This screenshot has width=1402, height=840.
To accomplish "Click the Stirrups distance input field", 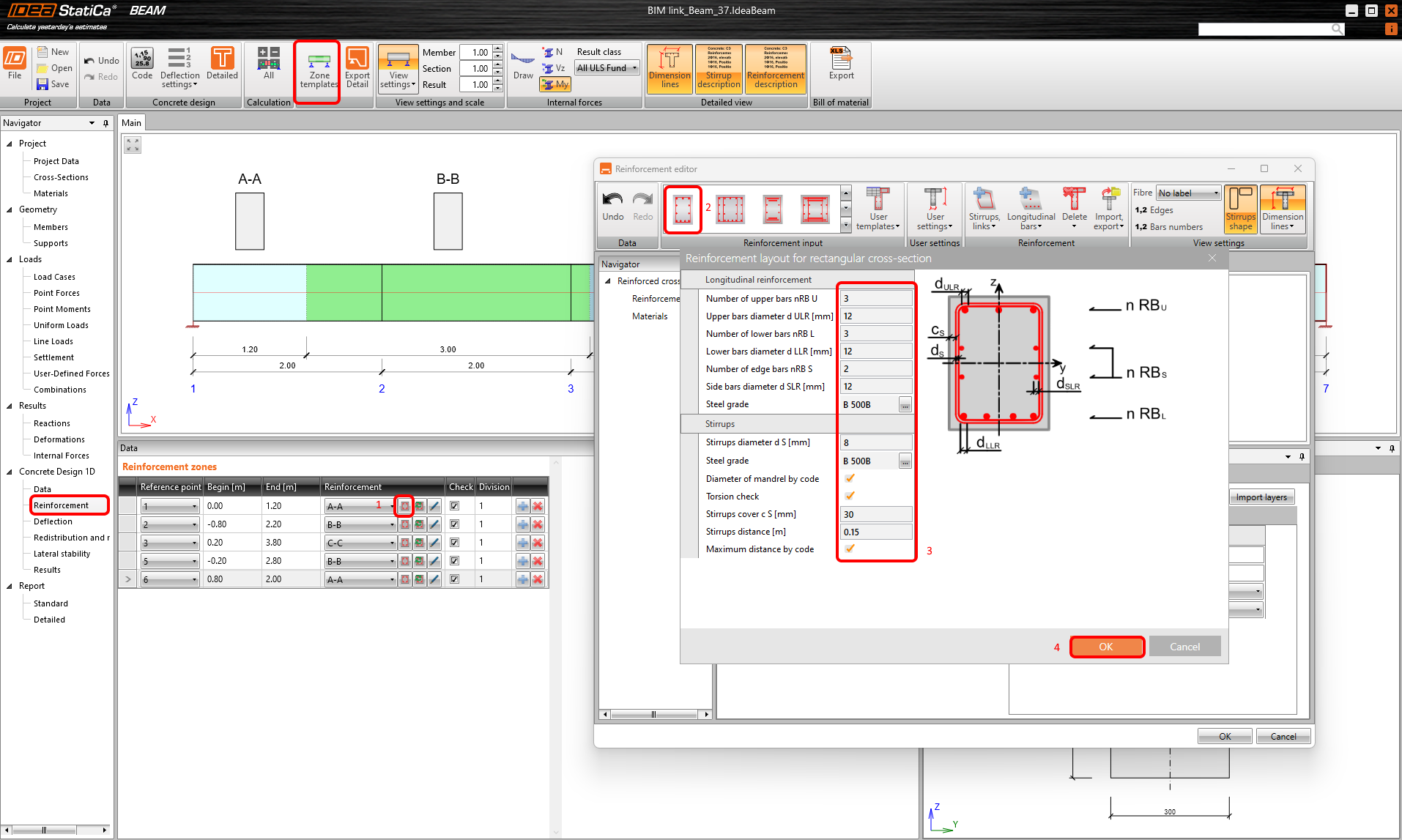I will pos(875,532).
